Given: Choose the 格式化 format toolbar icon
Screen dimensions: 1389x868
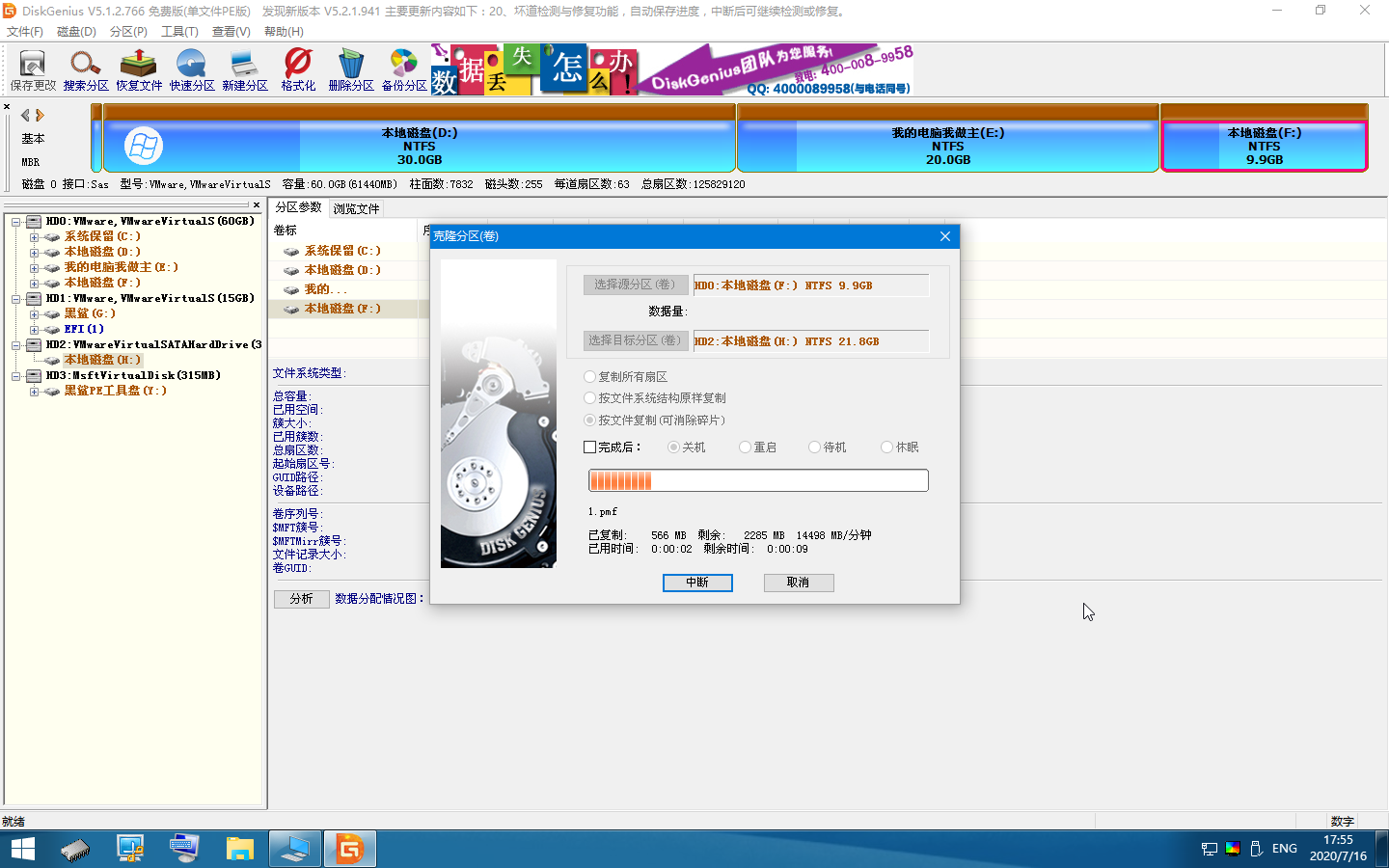Looking at the screenshot, I should click(x=298, y=70).
